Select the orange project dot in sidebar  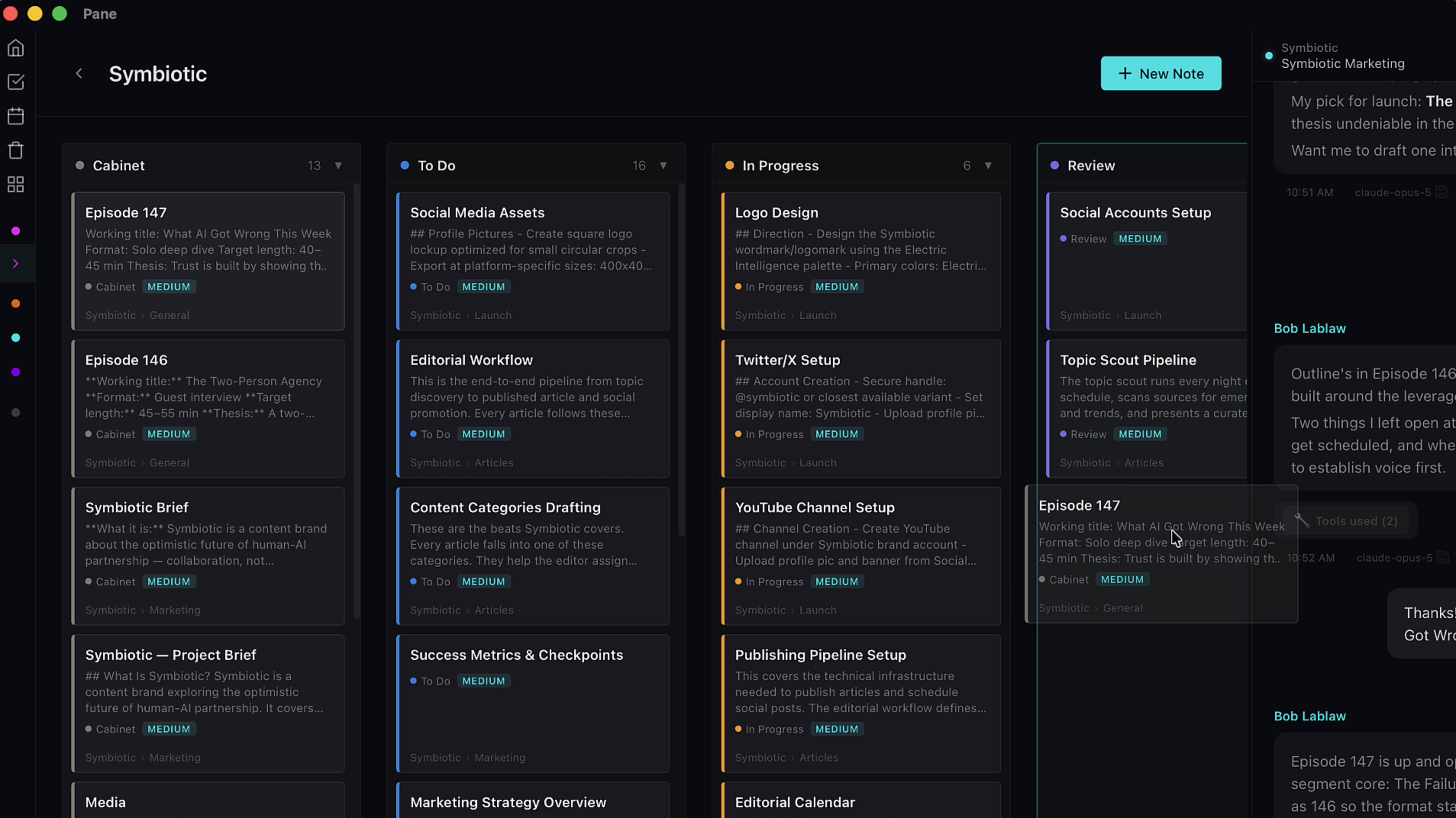click(16, 303)
